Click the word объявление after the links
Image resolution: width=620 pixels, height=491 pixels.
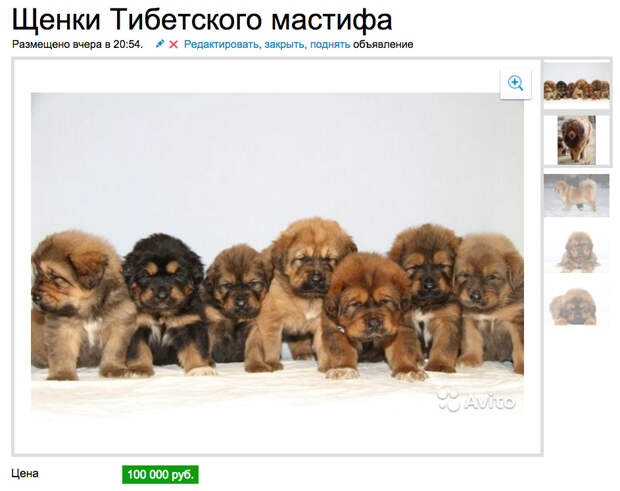383,44
